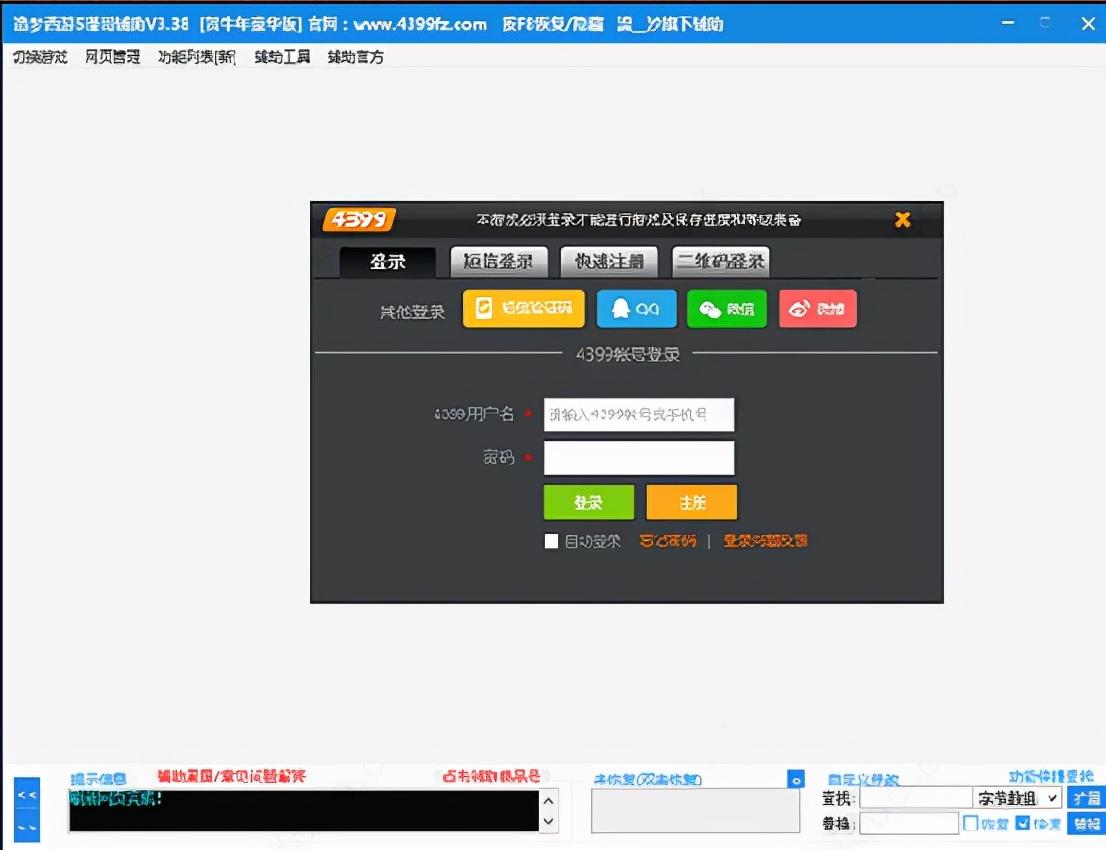Open the 功能列表[新] menu
Screen dimensions: 1106x850
(x=197, y=57)
